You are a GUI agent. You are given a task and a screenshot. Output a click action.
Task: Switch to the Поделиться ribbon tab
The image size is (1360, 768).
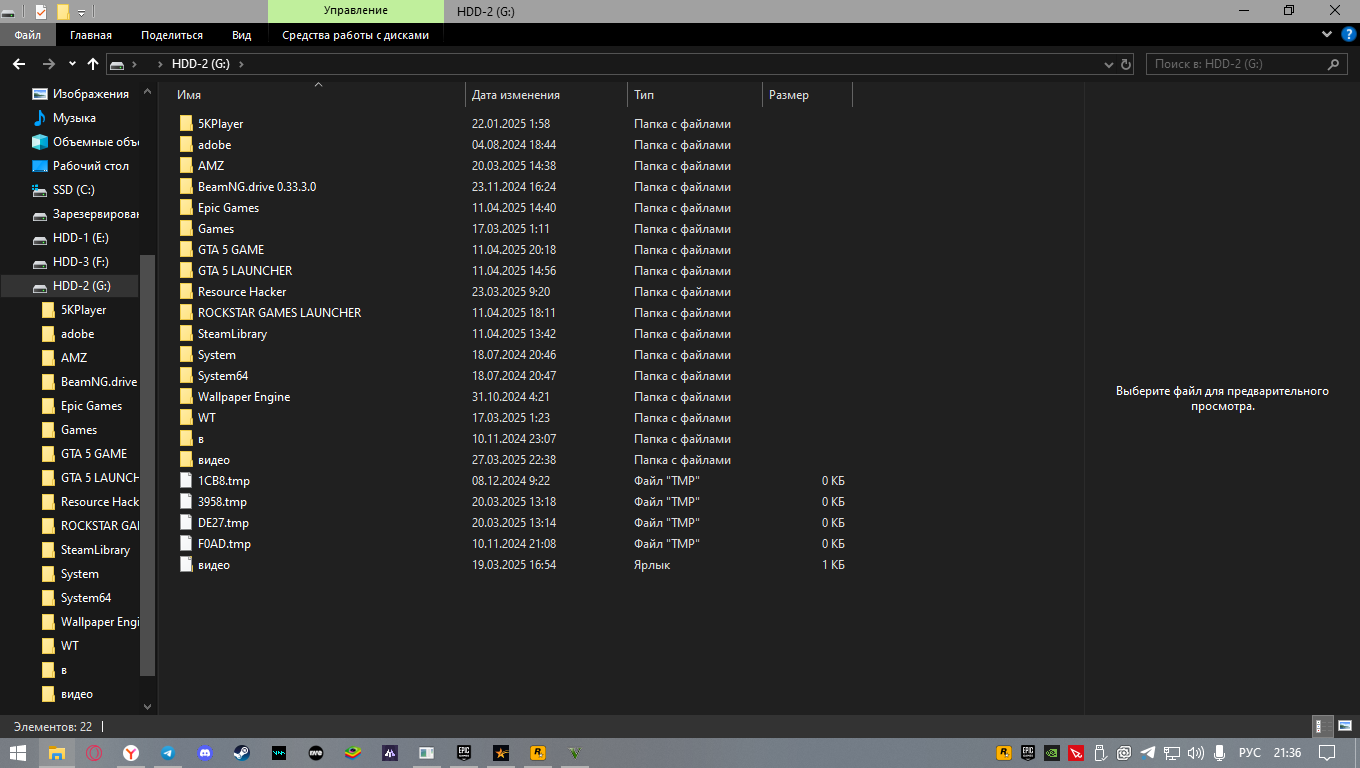click(x=172, y=35)
